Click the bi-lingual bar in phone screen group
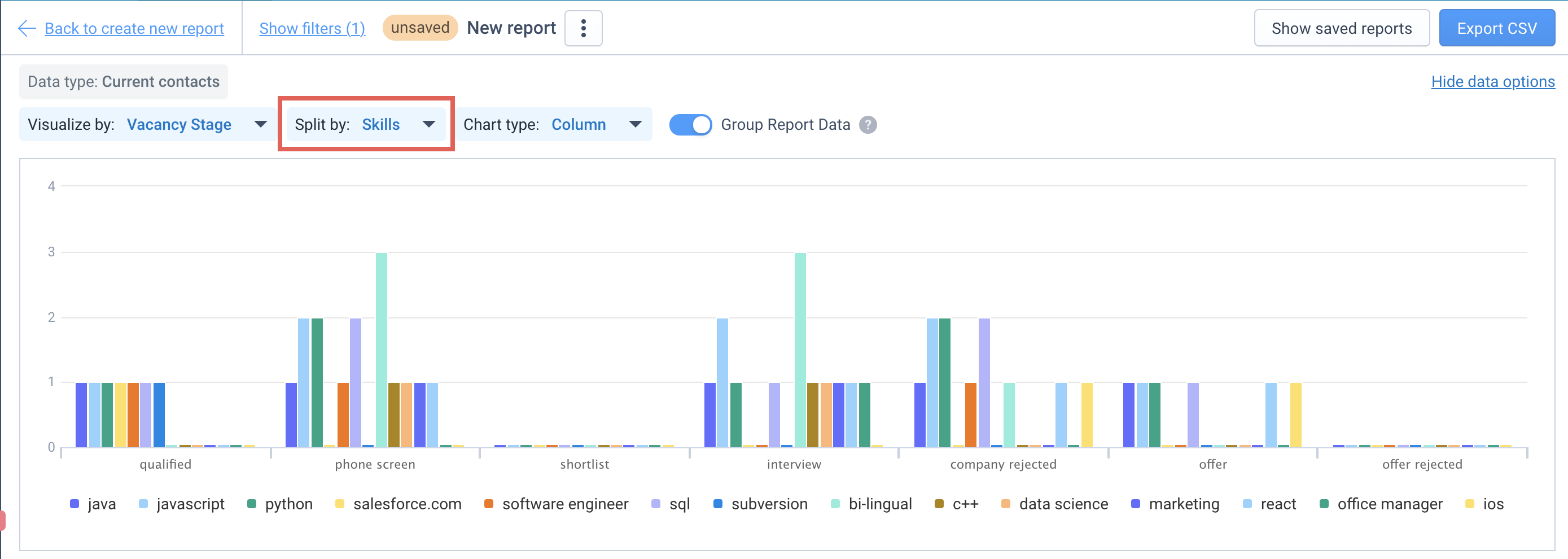The width and height of the screenshot is (1568, 559). (x=382, y=350)
